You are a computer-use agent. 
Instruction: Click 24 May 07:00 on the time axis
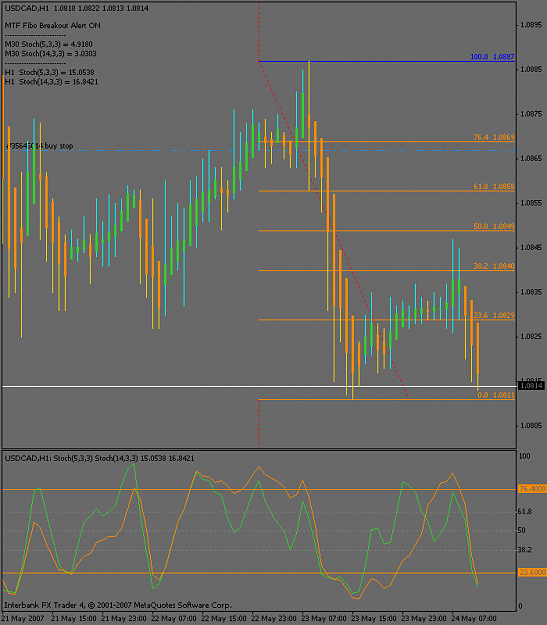pos(474,619)
